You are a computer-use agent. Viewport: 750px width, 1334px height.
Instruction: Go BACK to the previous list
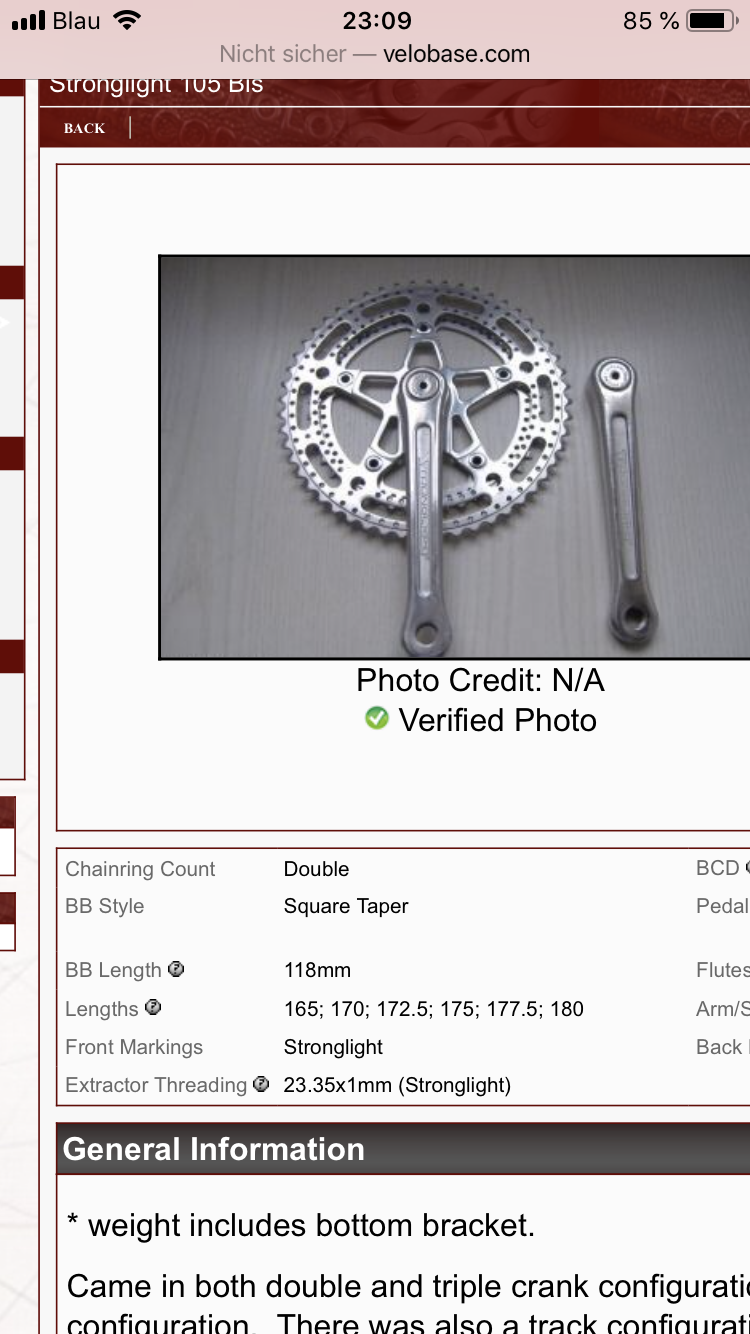pyautogui.click(x=84, y=128)
